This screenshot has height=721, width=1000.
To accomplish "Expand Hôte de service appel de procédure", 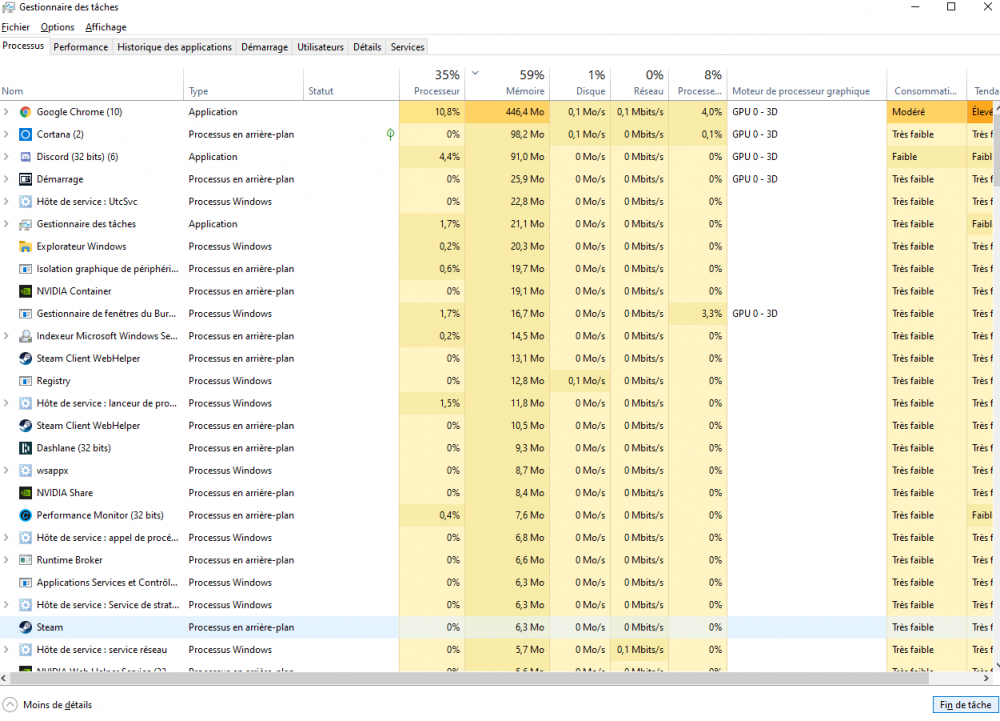I will pos(6,538).
